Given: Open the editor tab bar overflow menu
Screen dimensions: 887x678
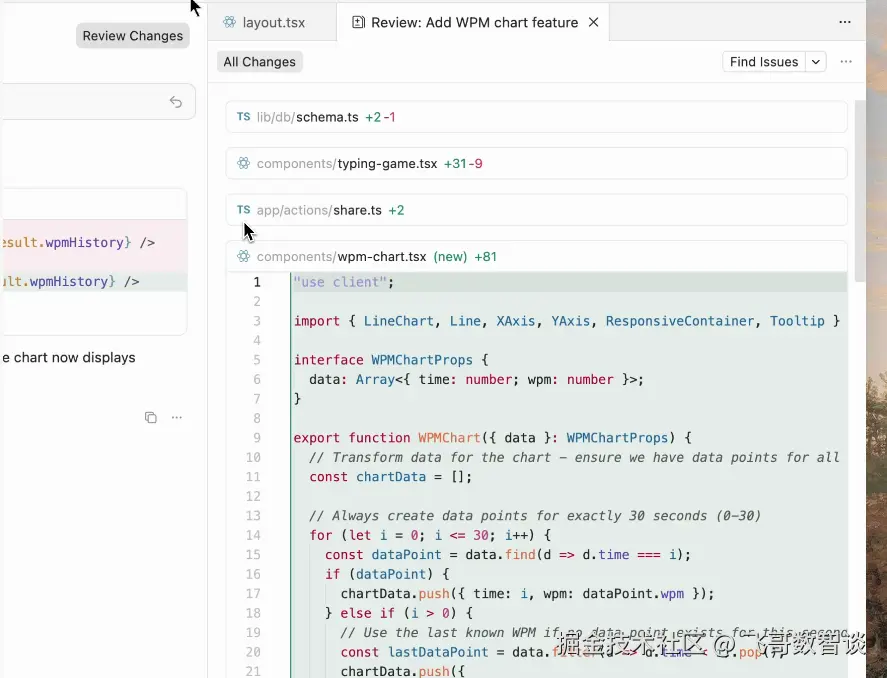Looking at the screenshot, I should [x=846, y=22].
